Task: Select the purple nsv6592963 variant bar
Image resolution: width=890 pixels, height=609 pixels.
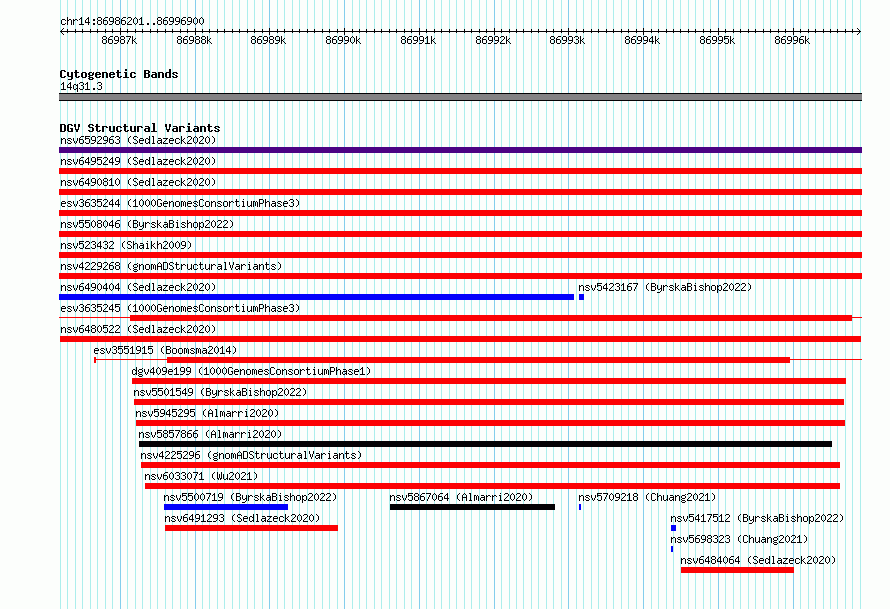Action: click(460, 150)
